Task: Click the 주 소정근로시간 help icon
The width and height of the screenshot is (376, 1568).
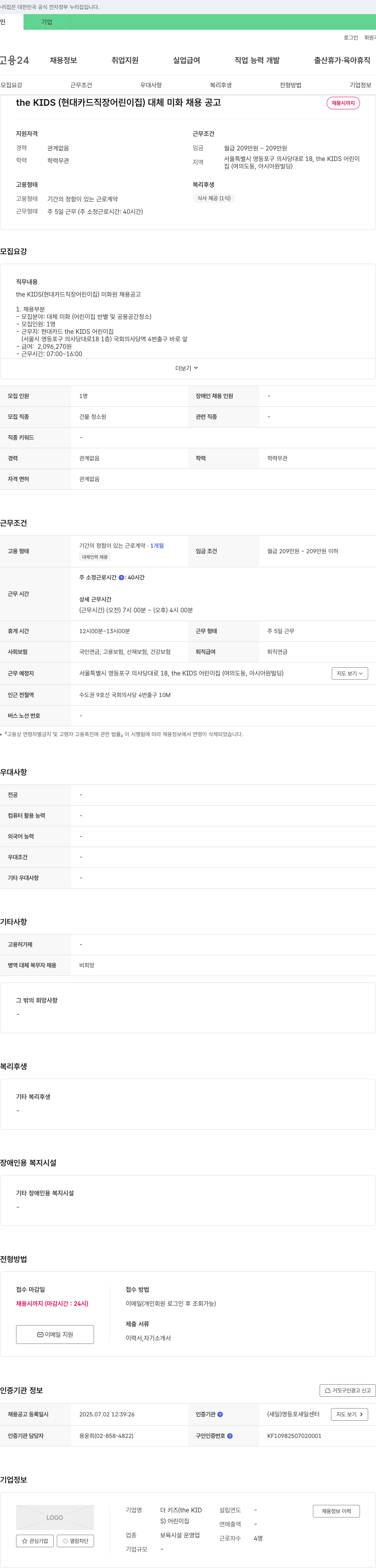Action: [x=121, y=578]
